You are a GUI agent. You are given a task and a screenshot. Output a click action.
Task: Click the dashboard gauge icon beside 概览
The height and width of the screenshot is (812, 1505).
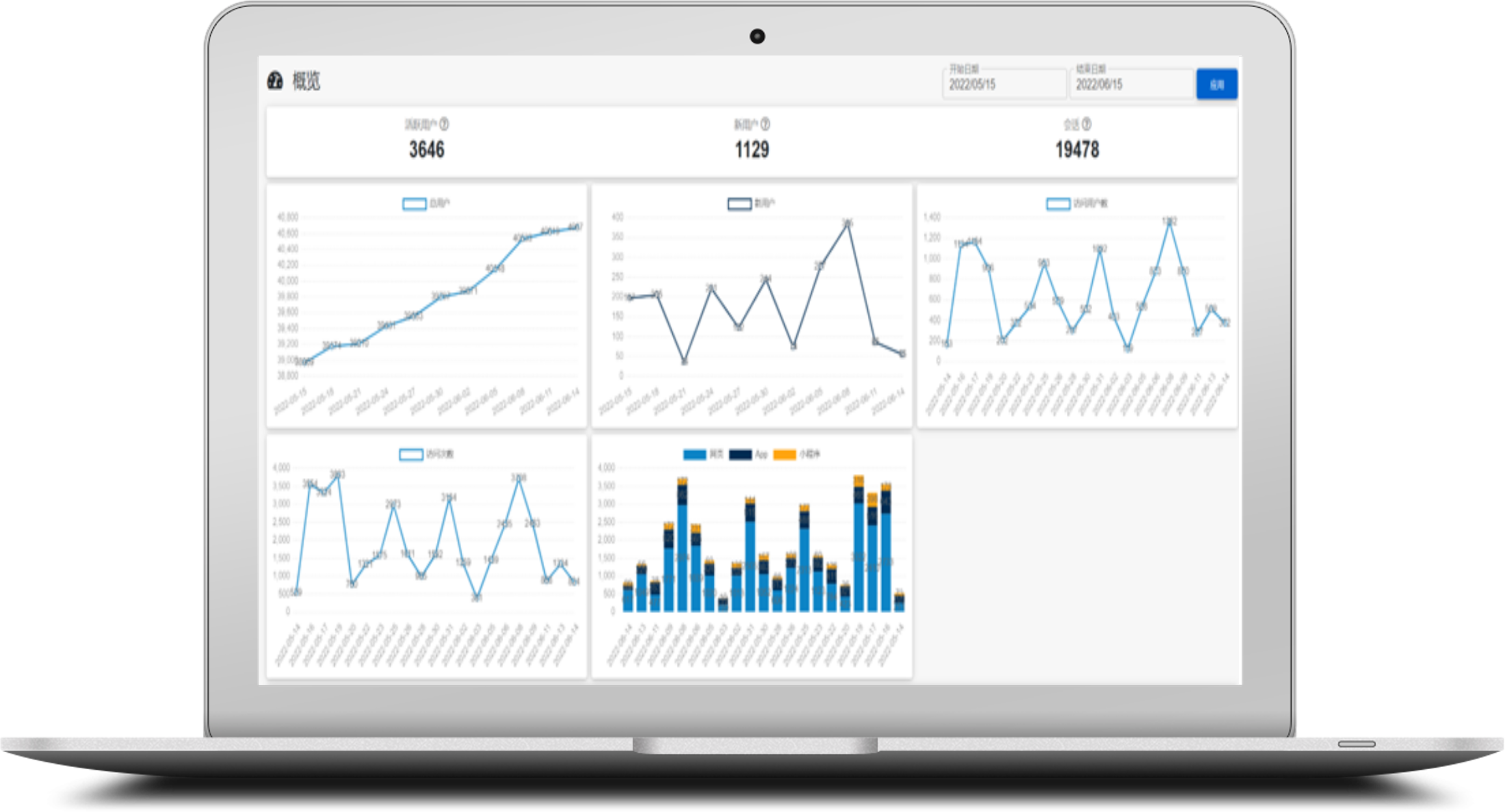pyautogui.click(x=275, y=81)
